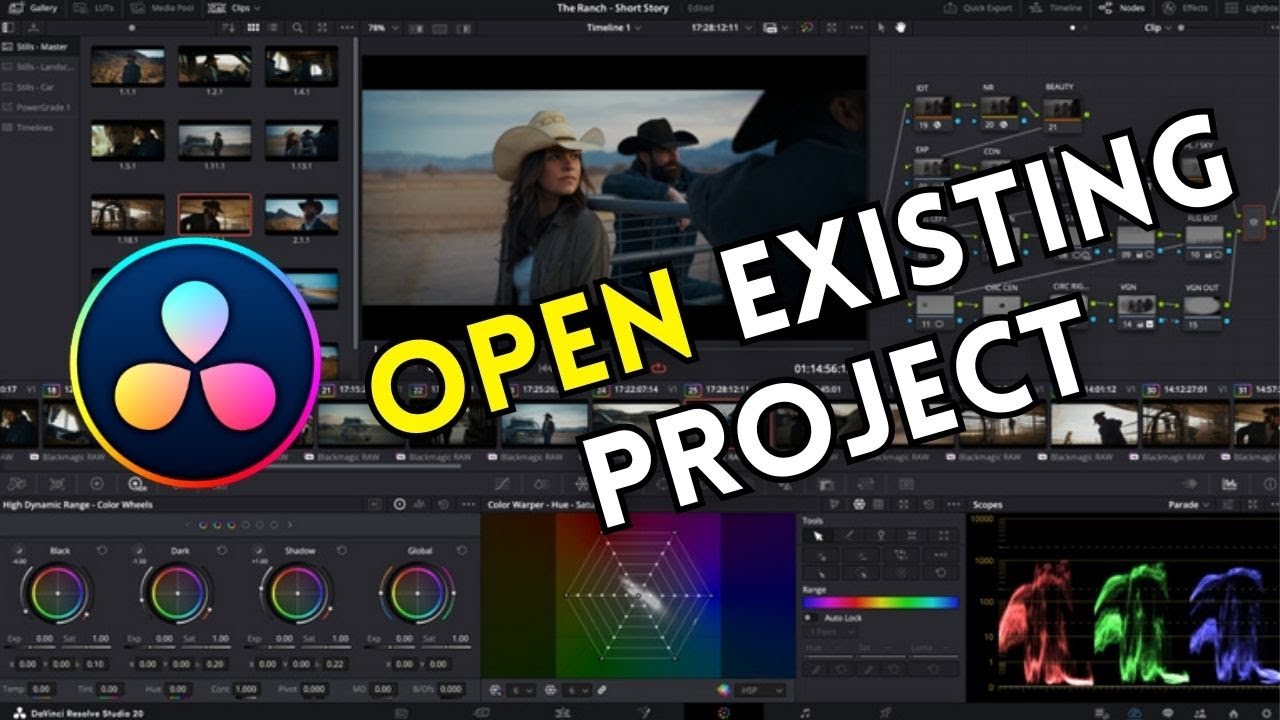Screen dimensions: 1280x720
Task: Click the Global color wheel center
Action: [x=419, y=593]
